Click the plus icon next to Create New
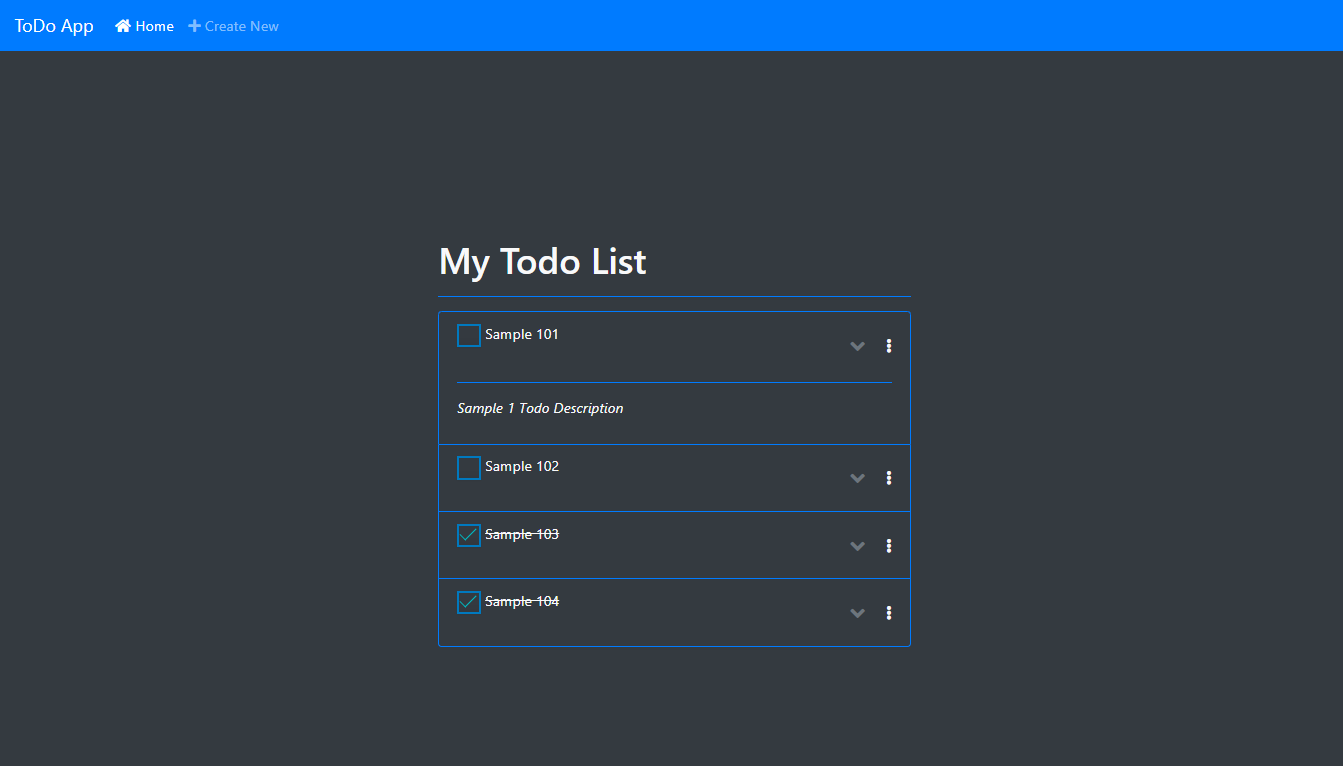The image size is (1343, 766). (192, 25)
